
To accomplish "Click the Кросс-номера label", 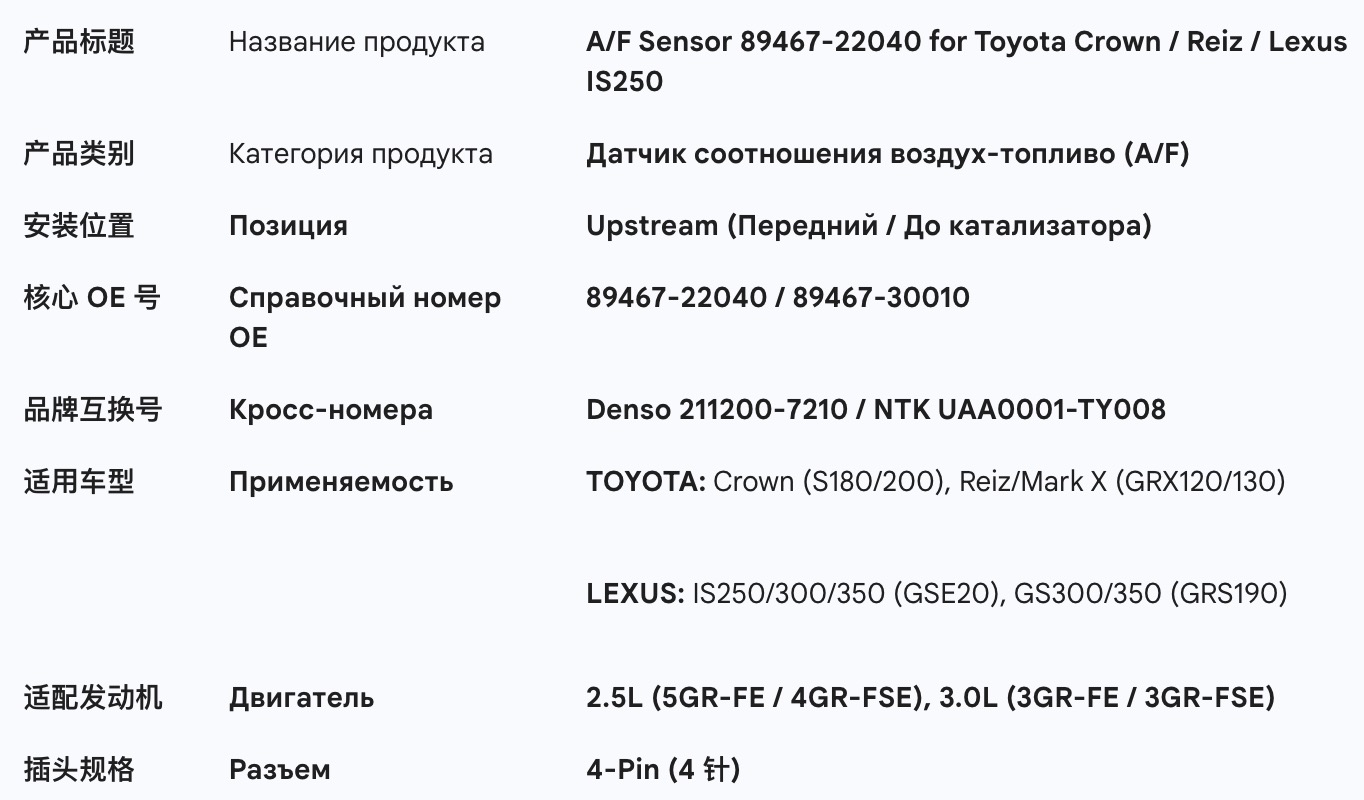I will pos(330,410).
